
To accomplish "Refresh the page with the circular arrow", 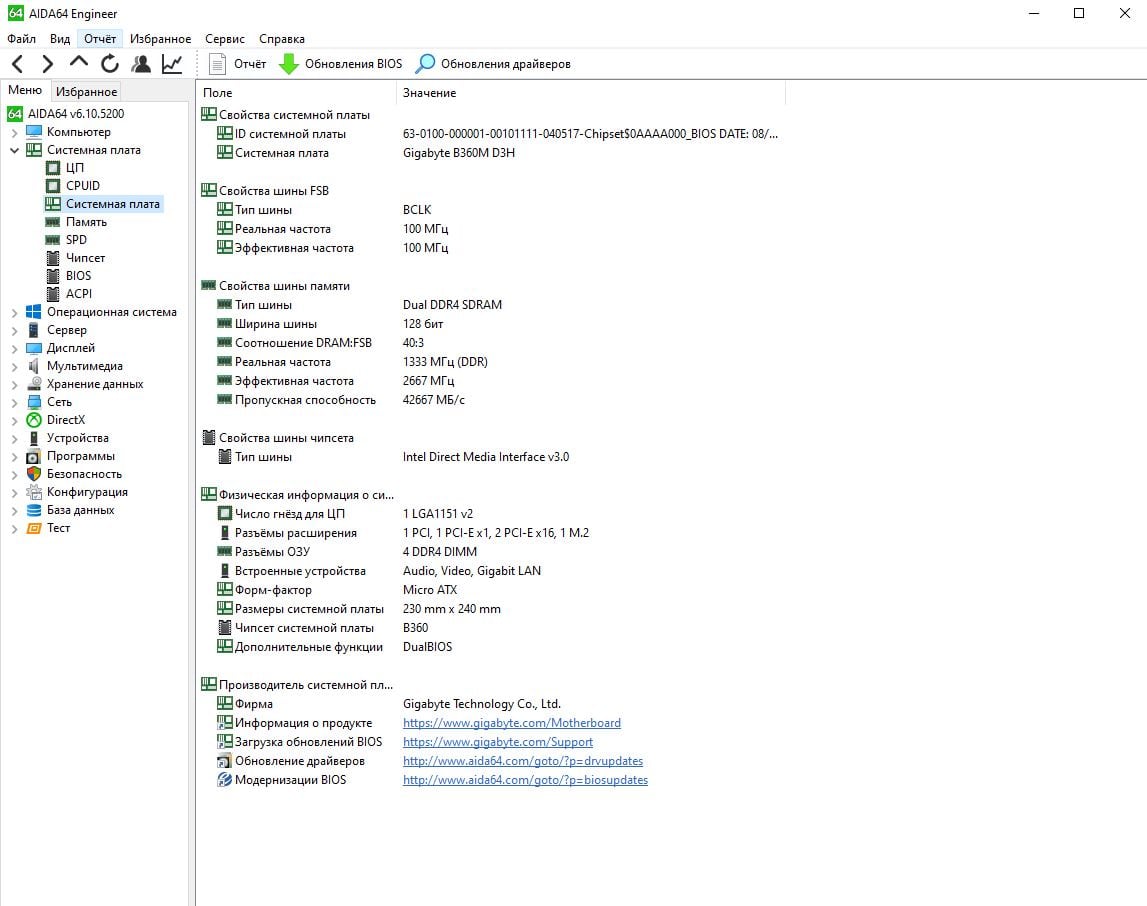I will (110, 64).
